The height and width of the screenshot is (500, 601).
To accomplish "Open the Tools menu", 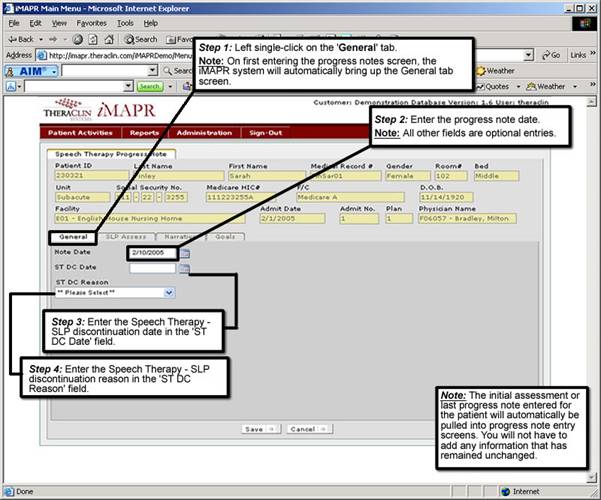I will pyautogui.click(x=125, y=23).
